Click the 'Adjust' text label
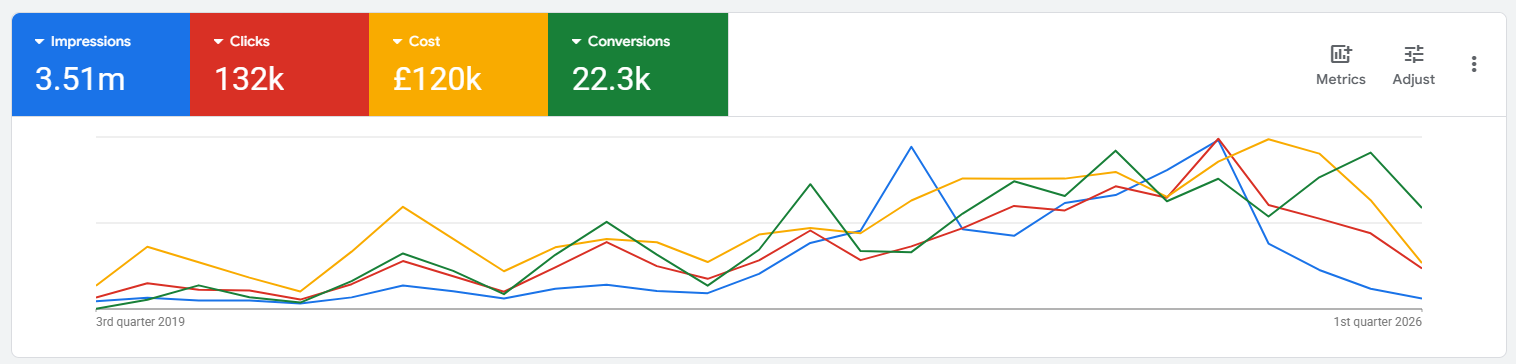 [1414, 79]
